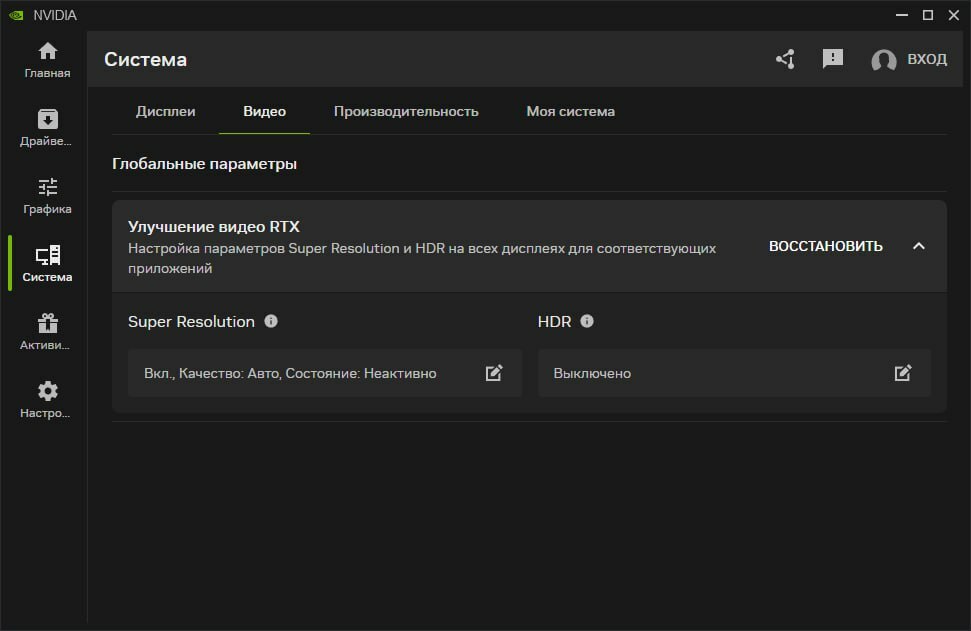Collapse the Улучшение видео RTX panel
Image resolution: width=971 pixels, height=631 pixels.
coord(919,246)
